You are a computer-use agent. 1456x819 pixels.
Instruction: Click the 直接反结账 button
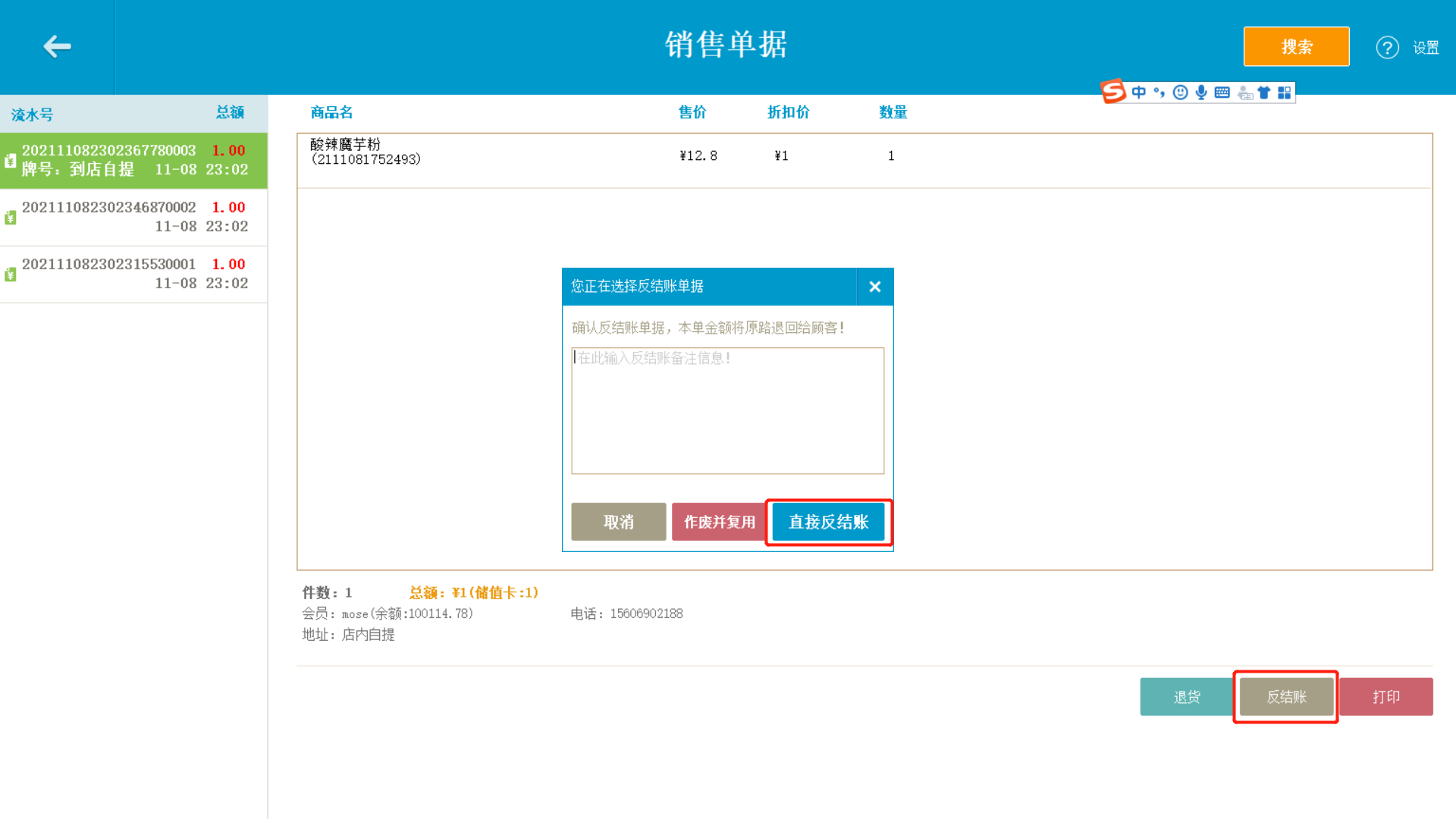coord(828,522)
